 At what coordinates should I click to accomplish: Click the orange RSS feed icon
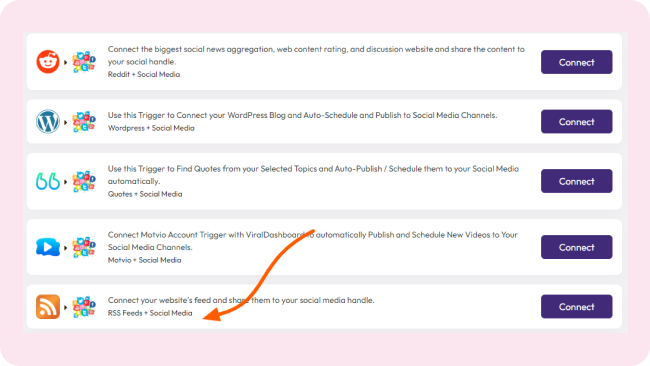coord(48,307)
